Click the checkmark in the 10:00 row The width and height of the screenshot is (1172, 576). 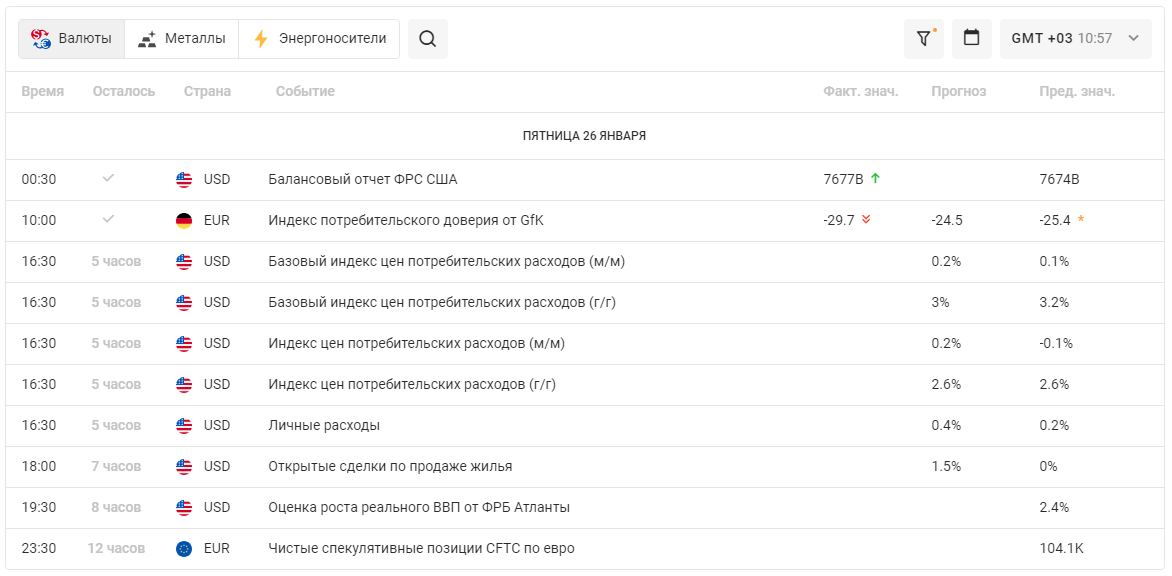click(108, 219)
